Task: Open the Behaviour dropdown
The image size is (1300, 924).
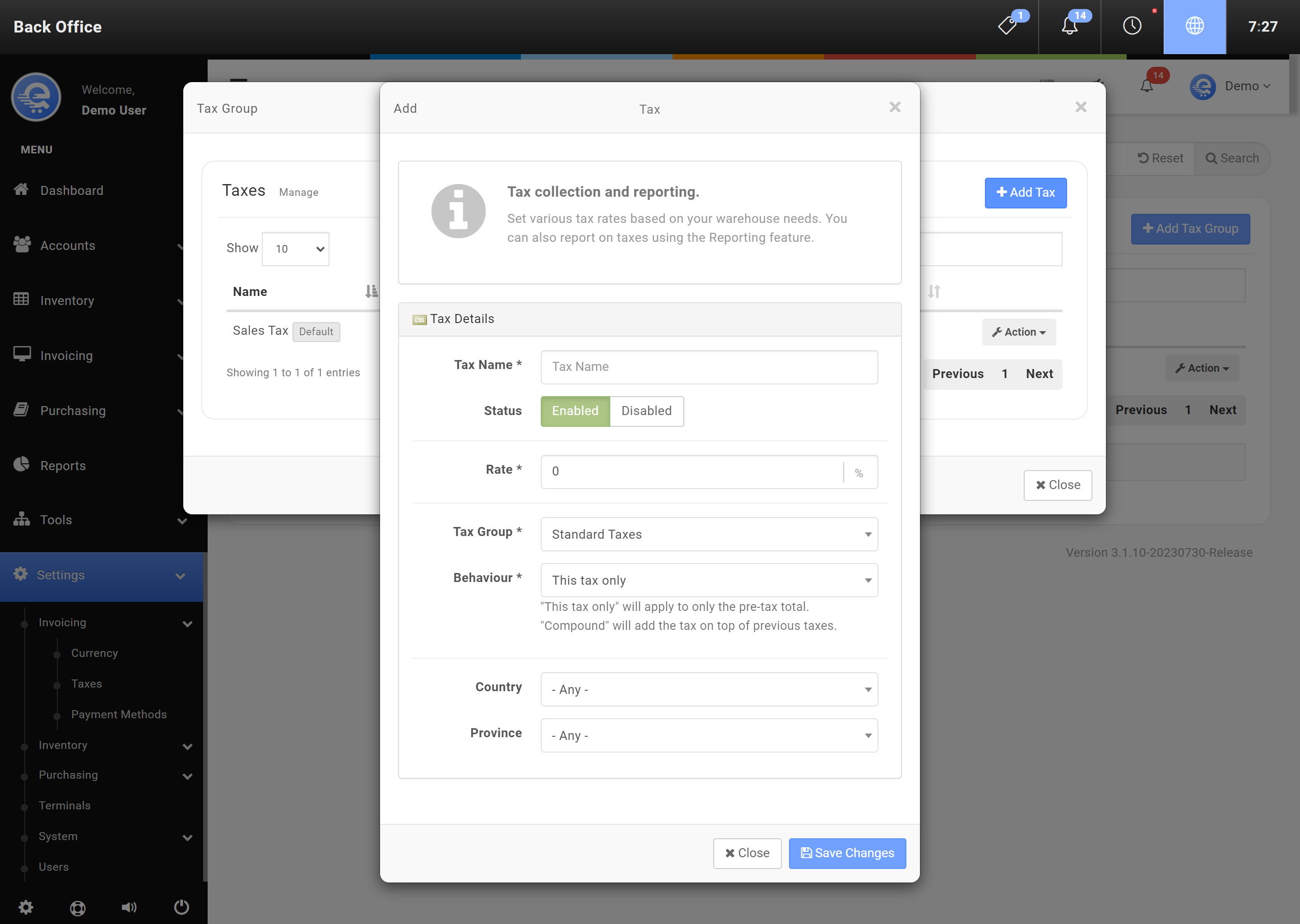Action: click(709, 580)
